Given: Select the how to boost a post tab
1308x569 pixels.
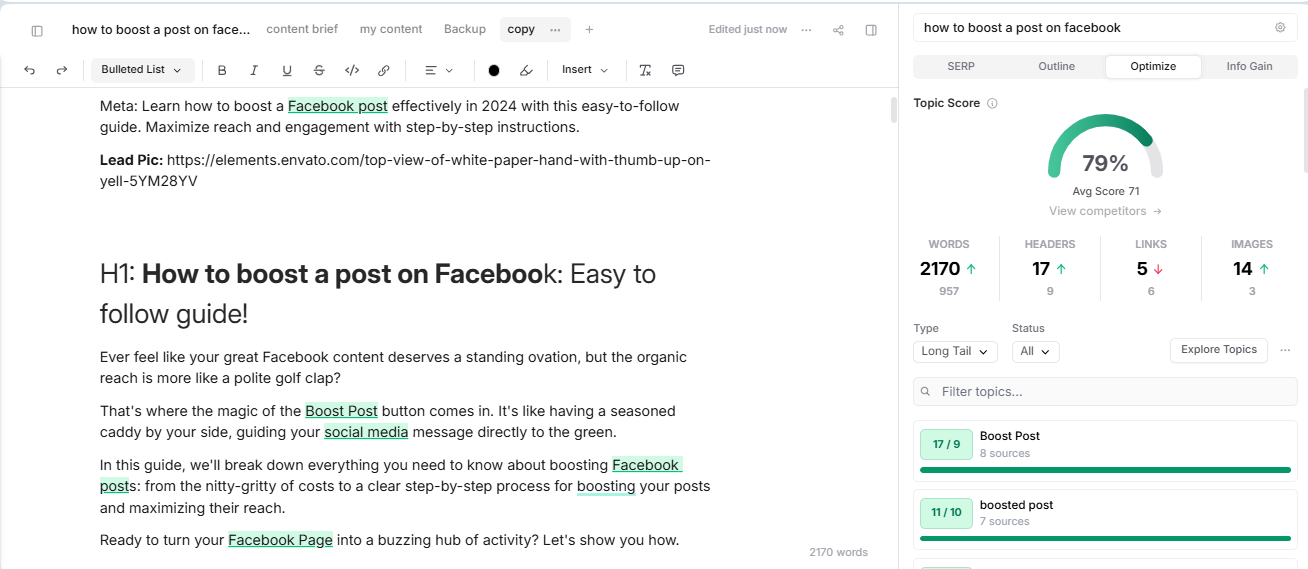Looking at the screenshot, I should coord(161,29).
